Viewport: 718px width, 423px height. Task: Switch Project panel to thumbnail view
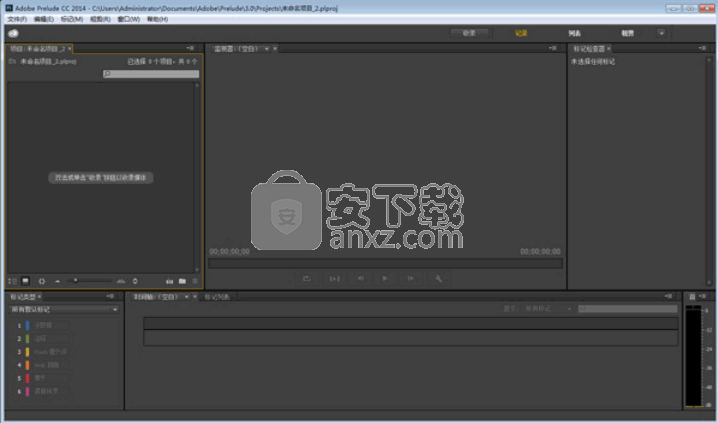pos(26,281)
